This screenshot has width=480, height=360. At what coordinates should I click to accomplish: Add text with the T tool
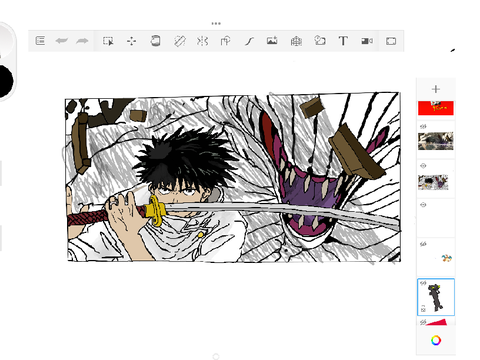343,41
